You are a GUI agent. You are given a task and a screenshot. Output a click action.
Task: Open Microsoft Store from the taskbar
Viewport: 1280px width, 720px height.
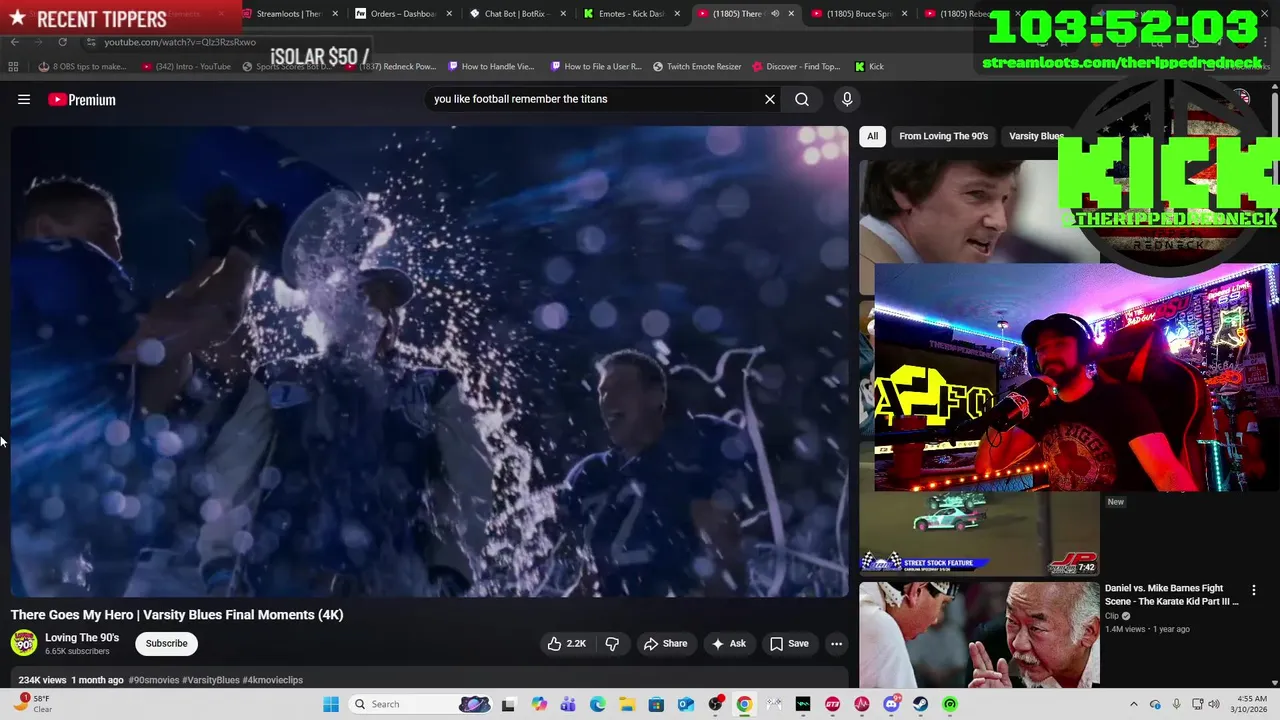coord(656,704)
